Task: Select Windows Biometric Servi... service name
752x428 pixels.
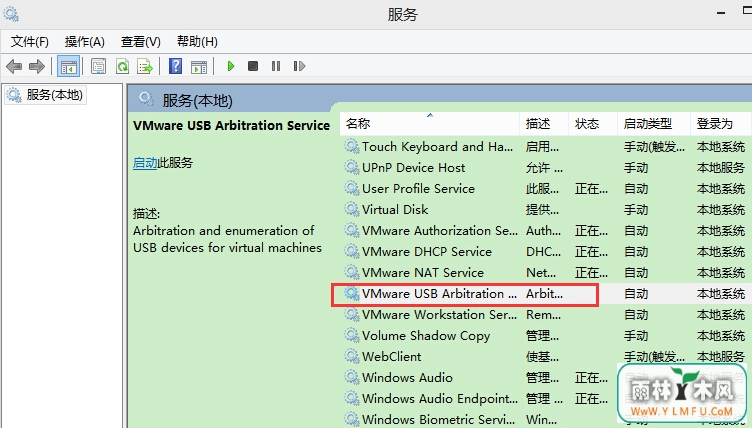Action: pos(438,419)
